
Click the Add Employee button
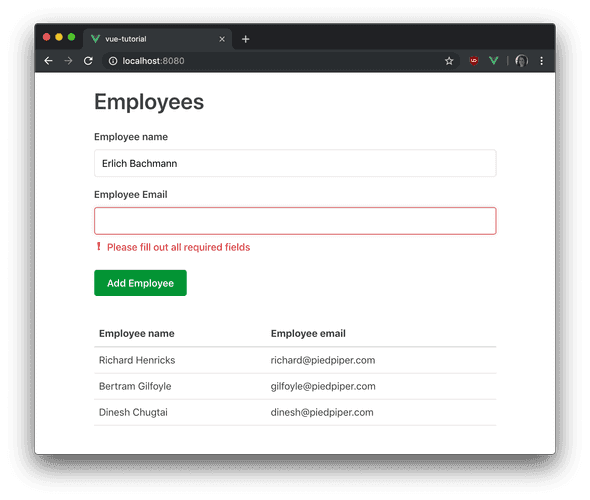tap(140, 283)
